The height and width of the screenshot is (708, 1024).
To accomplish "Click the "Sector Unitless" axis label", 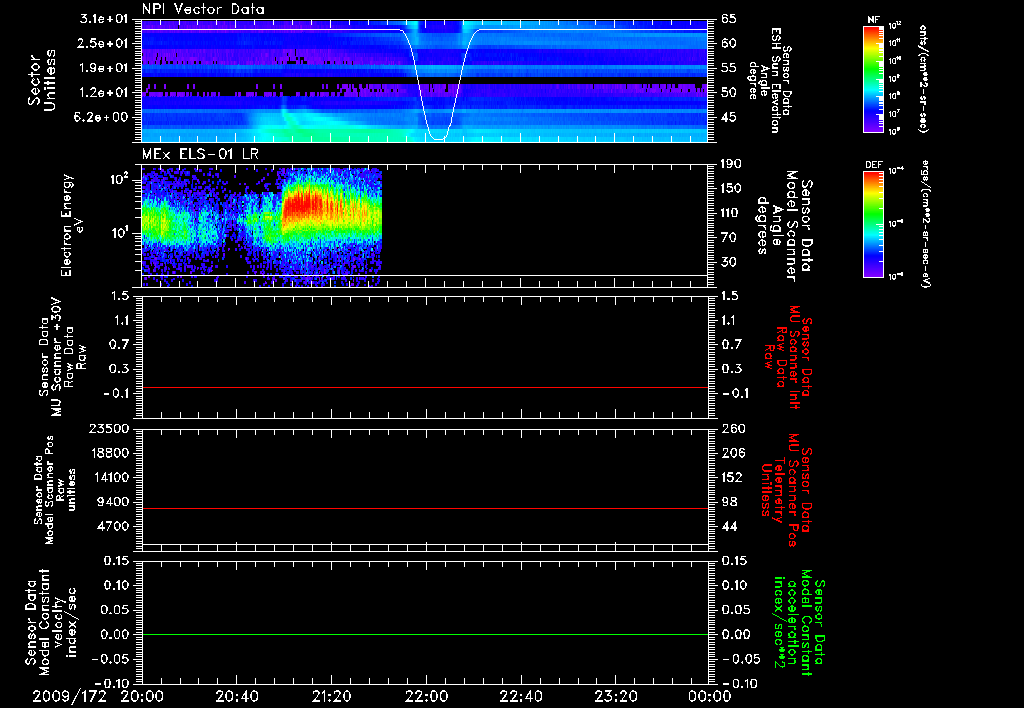I will tap(42, 80).
